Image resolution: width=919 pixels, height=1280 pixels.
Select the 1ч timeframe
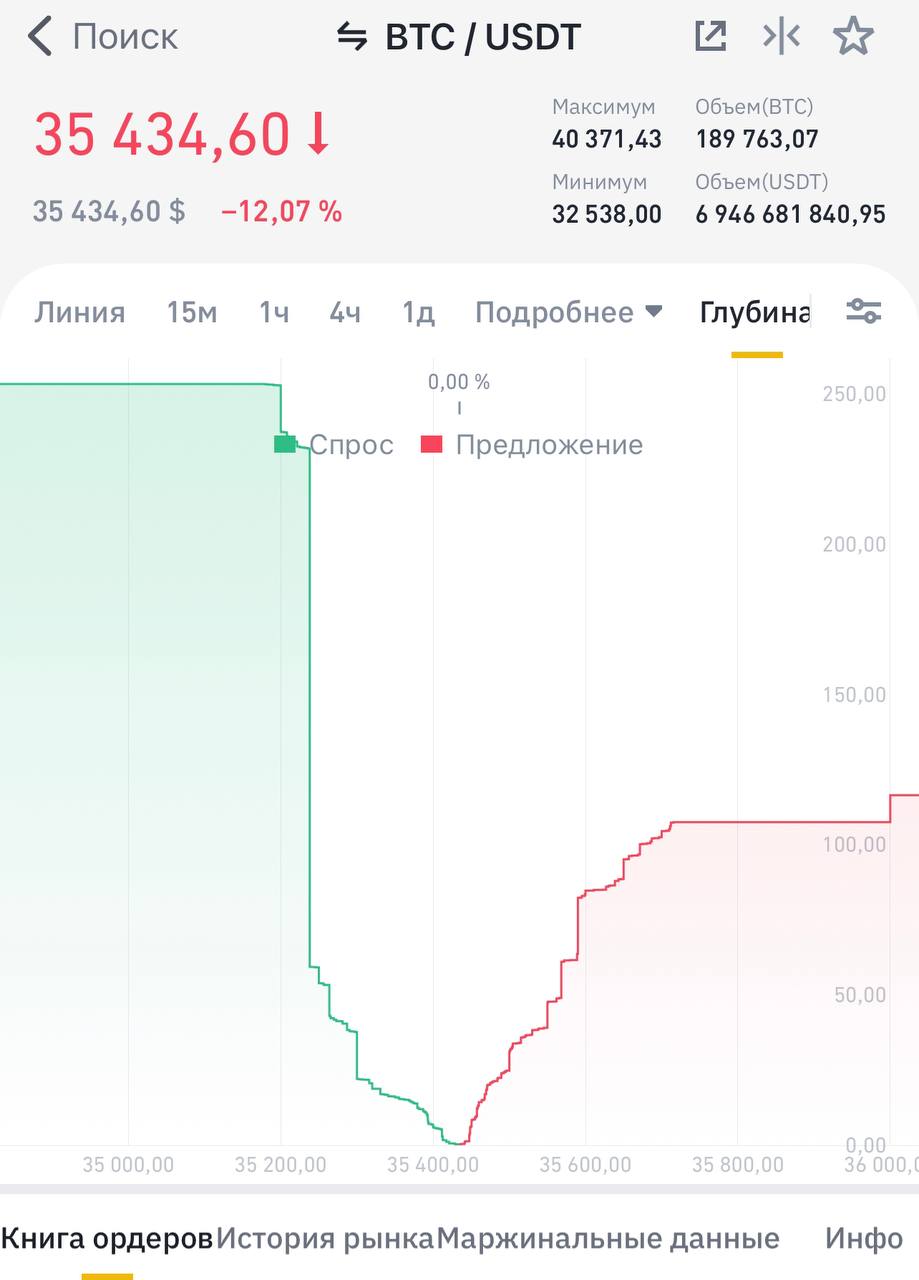[274, 312]
